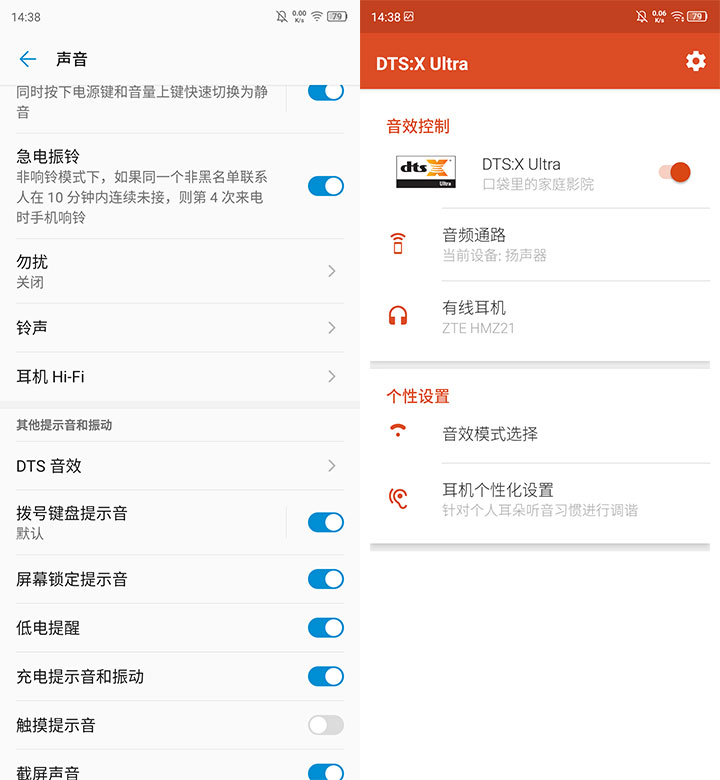Tap the battery indicator in left status bar
The image size is (720, 780).
(337, 16)
